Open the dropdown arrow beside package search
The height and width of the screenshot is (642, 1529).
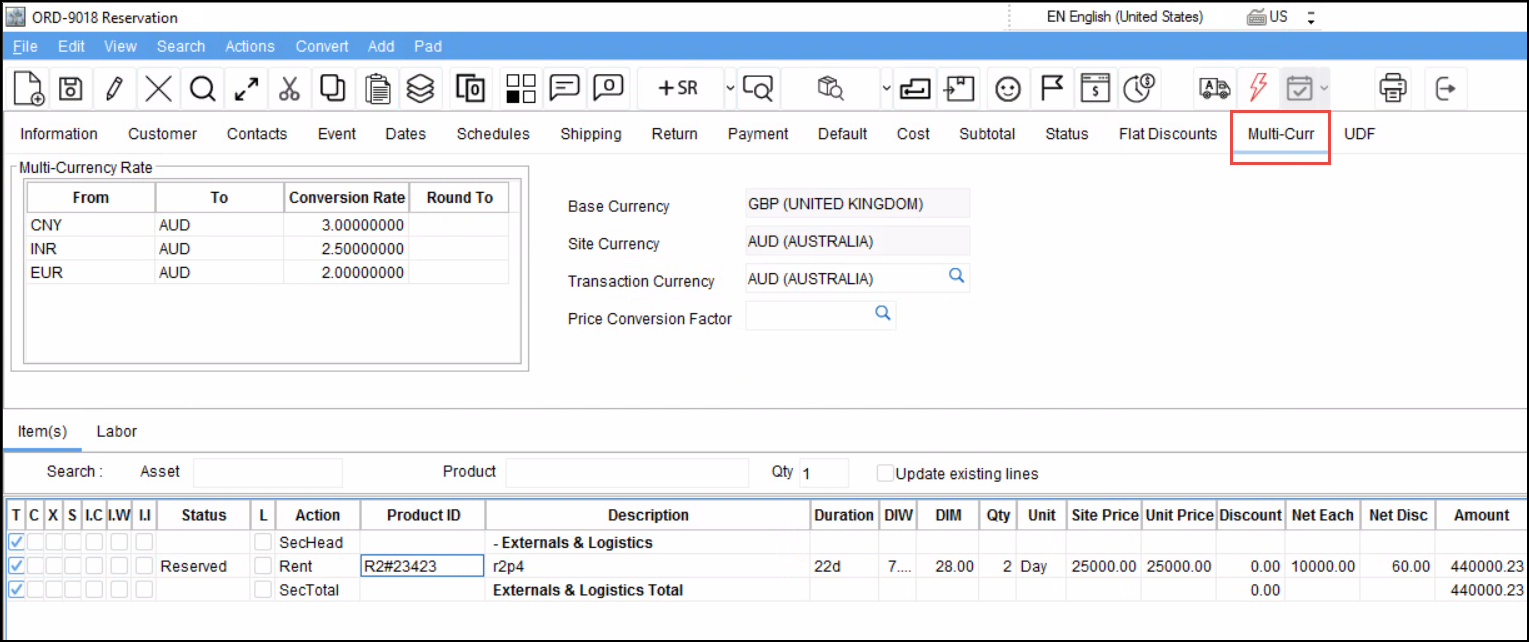pyautogui.click(x=886, y=88)
